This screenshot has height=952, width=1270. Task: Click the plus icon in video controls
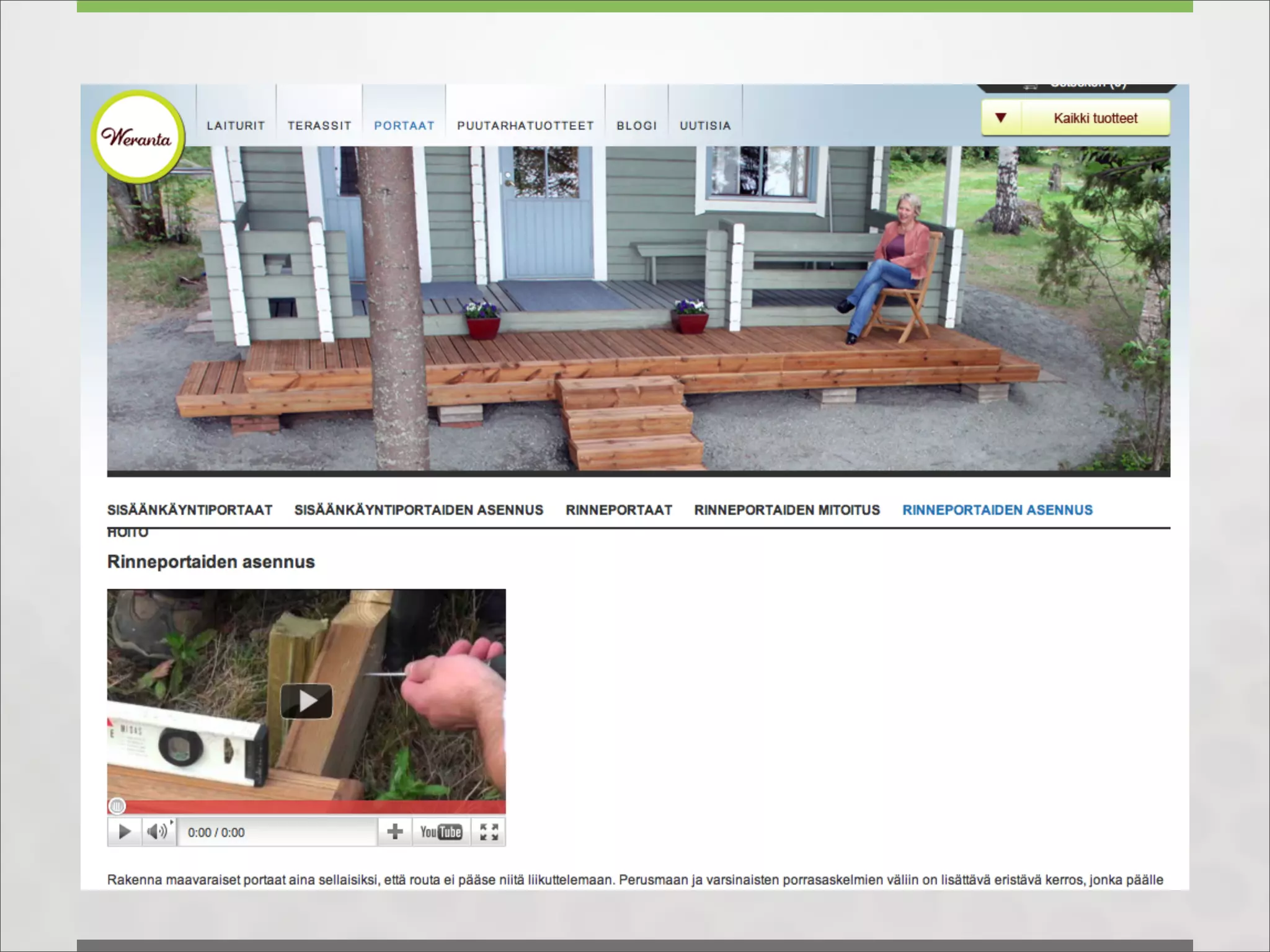(x=395, y=832)
